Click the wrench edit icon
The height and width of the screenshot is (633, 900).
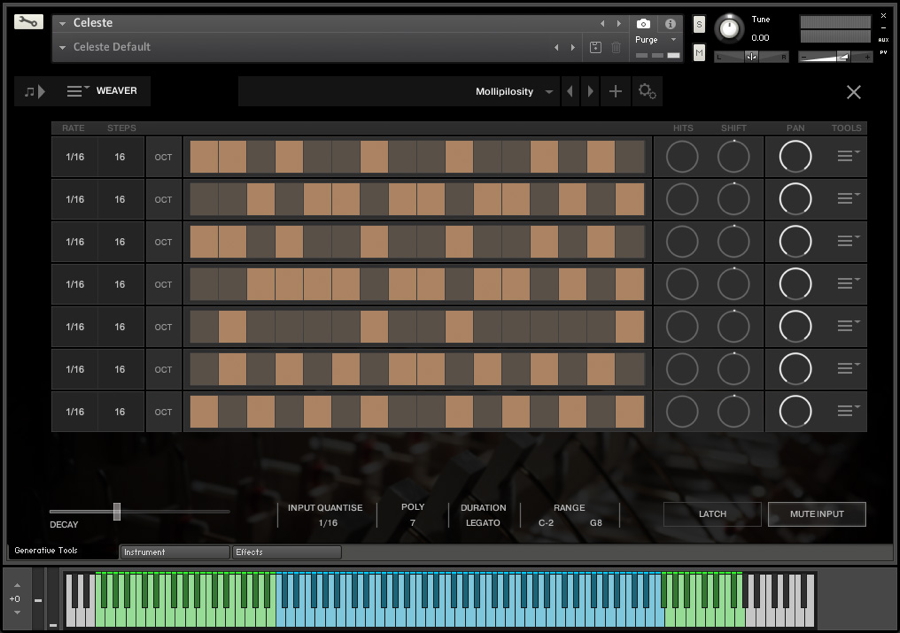pos(28,22)
